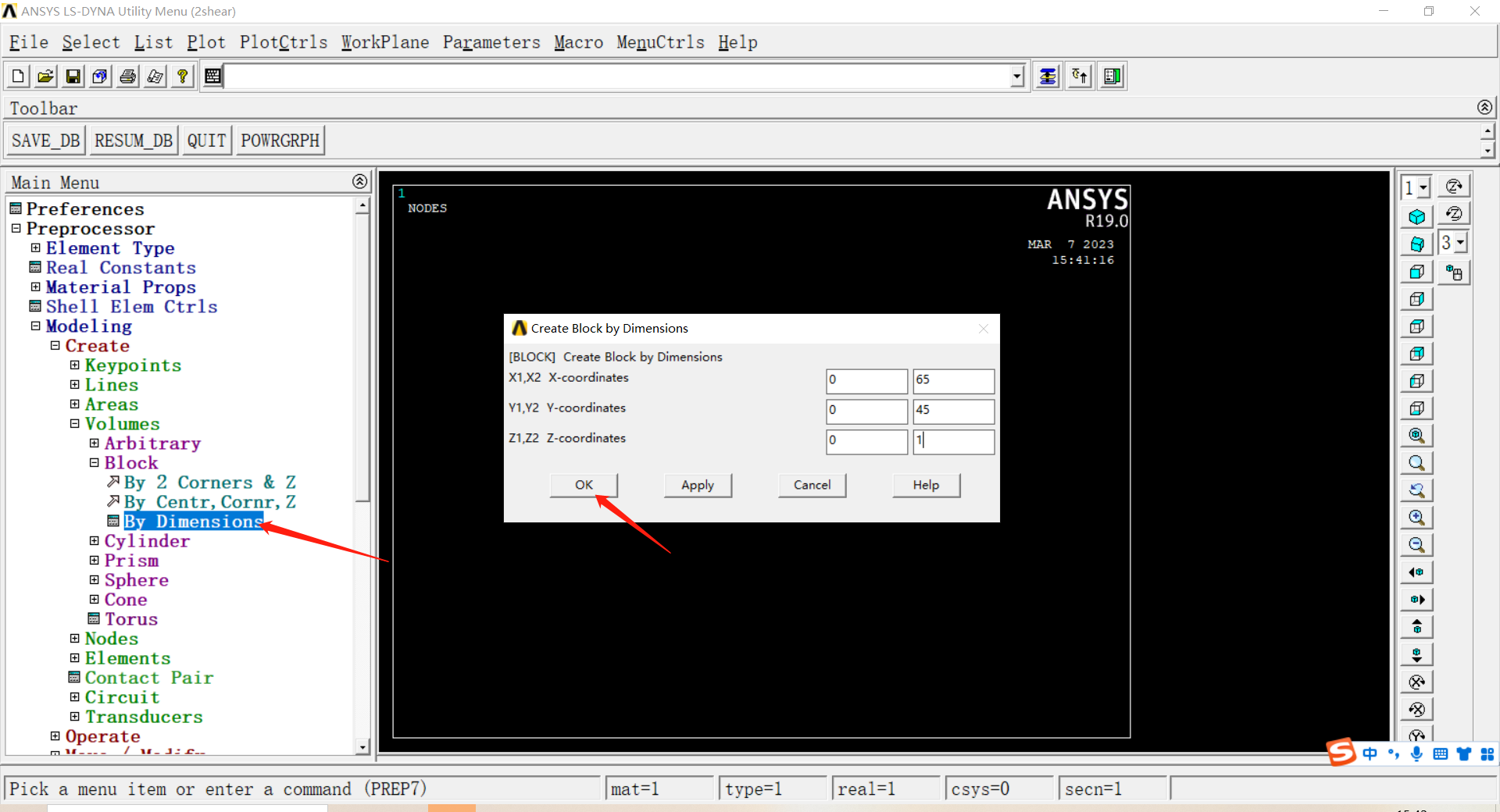Open the Select menu
The image size is (1500, 812).
click(91, 42)
